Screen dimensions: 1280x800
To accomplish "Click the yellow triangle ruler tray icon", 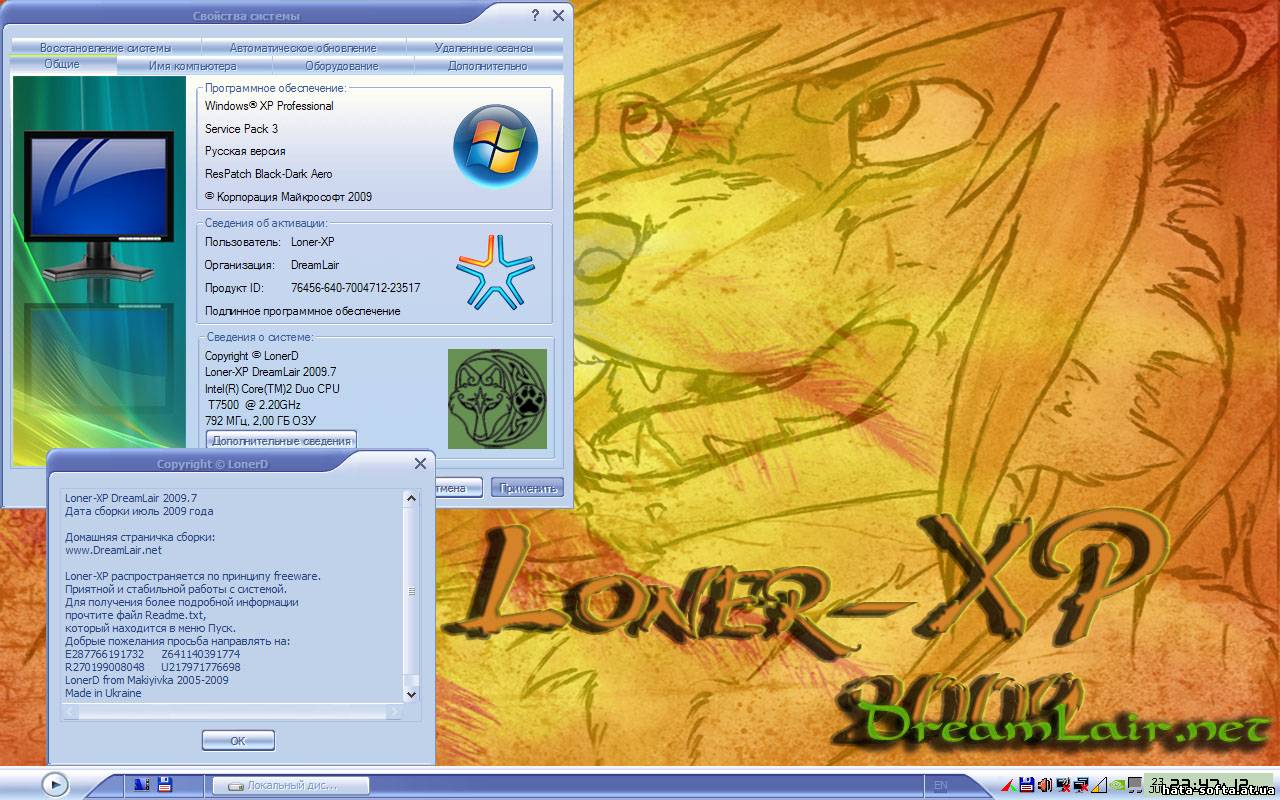I will [1099, 785].
